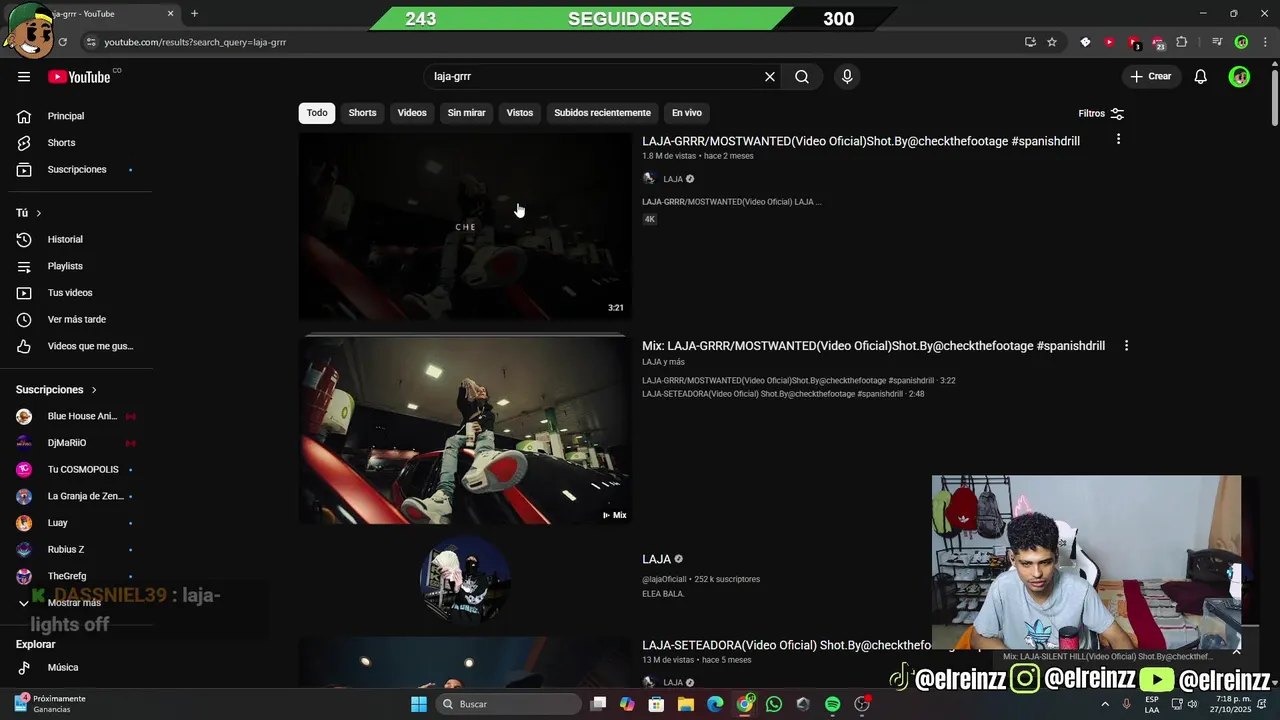
Task: Select the Todo filter chip
Action: tap(317, 113)
